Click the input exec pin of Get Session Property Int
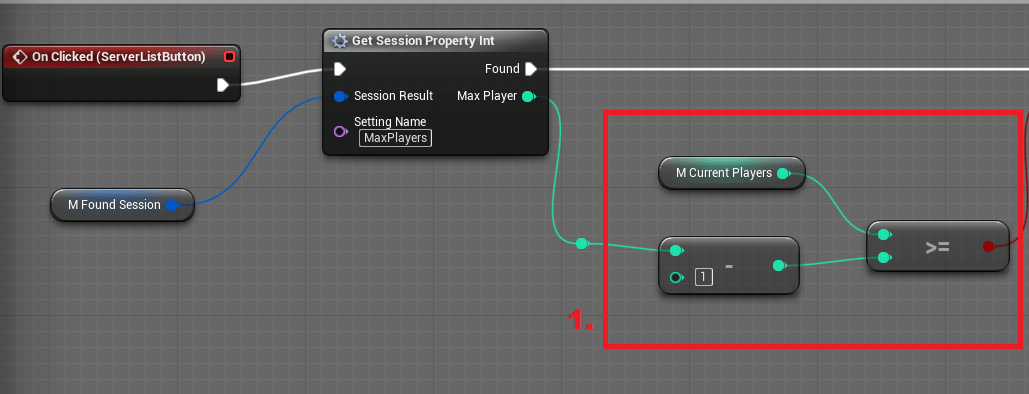The image size is (1029, 394). (340, 69)
